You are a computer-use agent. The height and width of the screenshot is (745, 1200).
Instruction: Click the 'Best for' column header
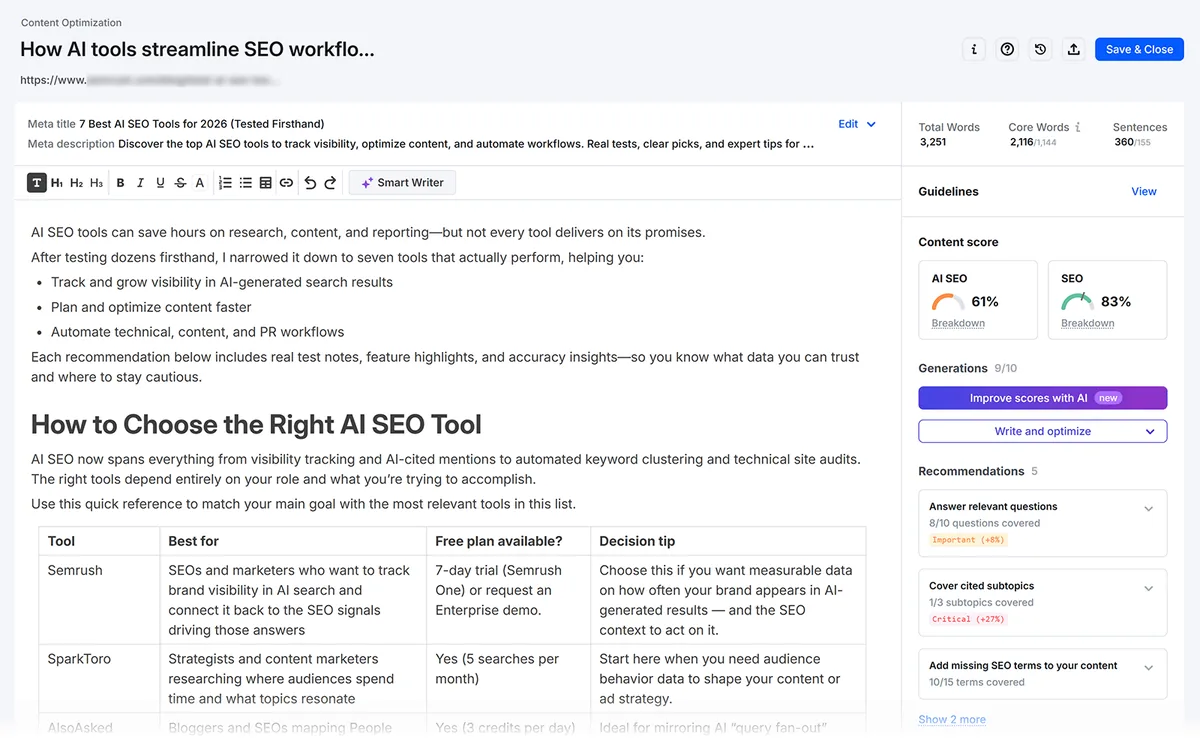(293, 541)
